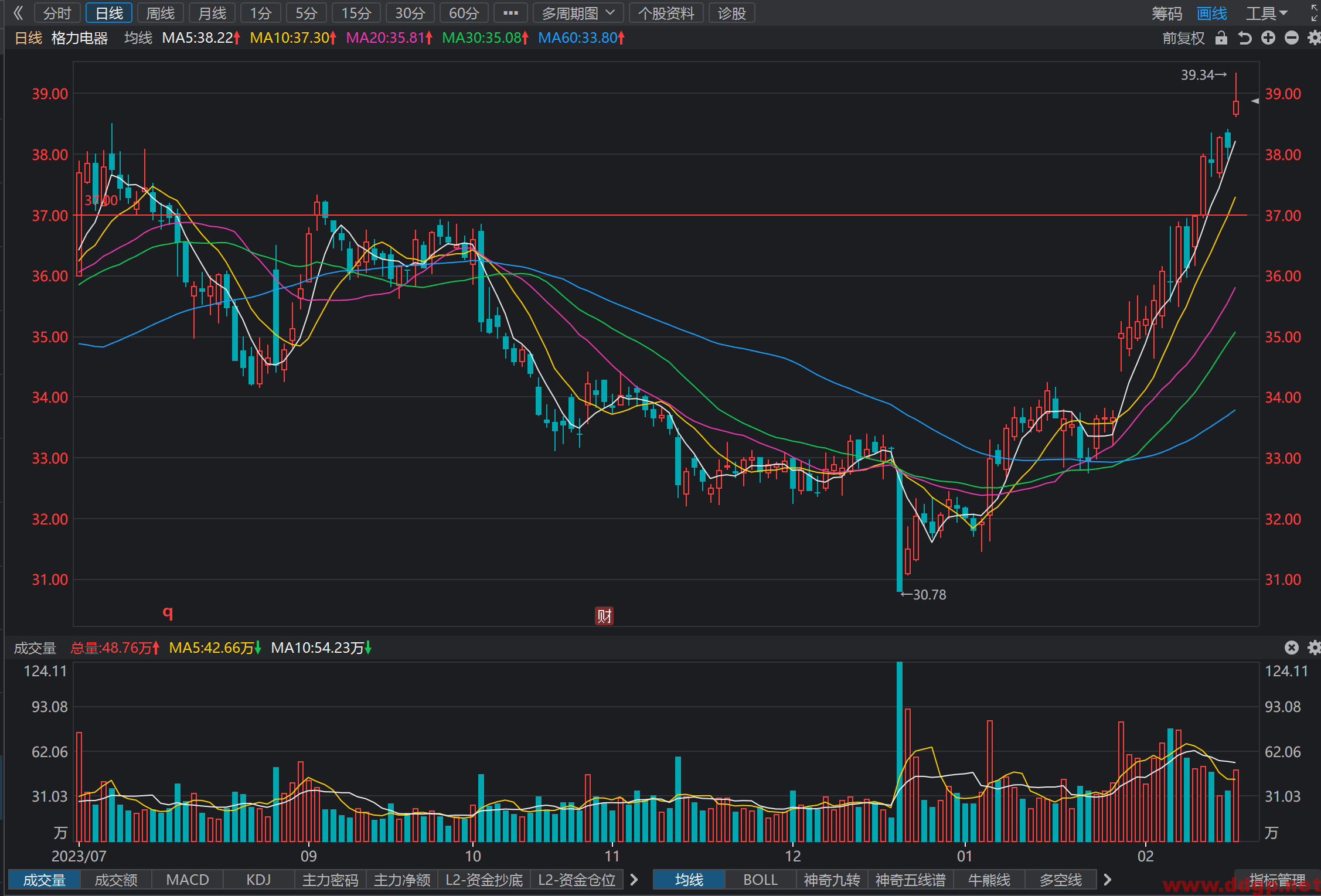This screenshot has height=896, width=1321.
Task: Close the volume sub-chart panel
Action: (x=1292, y=648)
